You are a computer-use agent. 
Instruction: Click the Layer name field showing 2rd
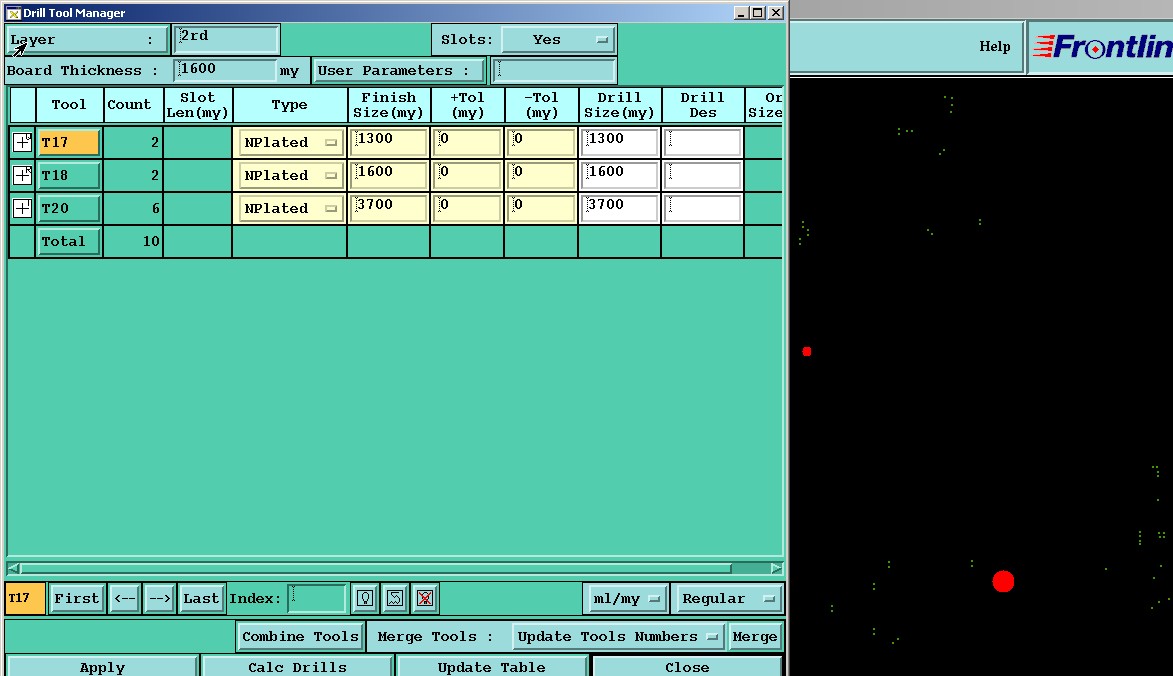point(227,40)
